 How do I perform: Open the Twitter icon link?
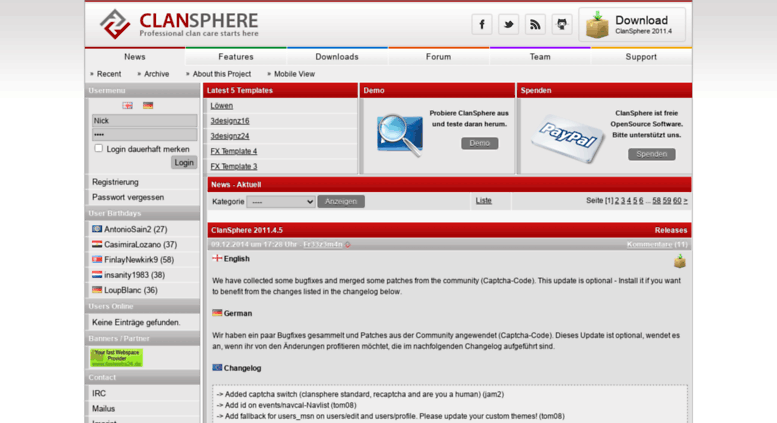[508, 24]
